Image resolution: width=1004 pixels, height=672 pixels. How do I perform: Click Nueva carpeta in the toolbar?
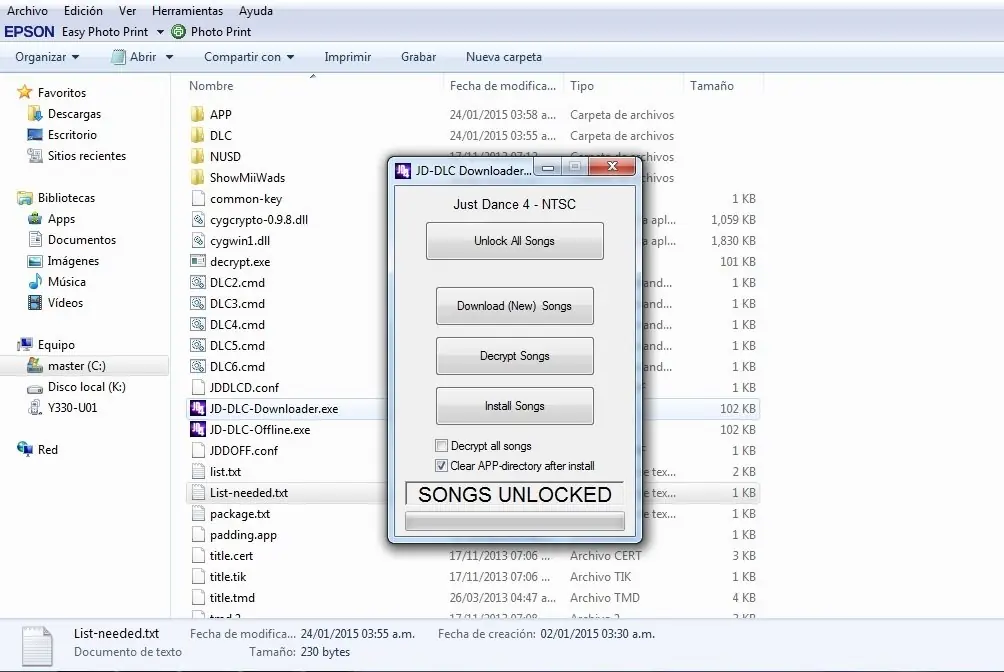(504, 57)
